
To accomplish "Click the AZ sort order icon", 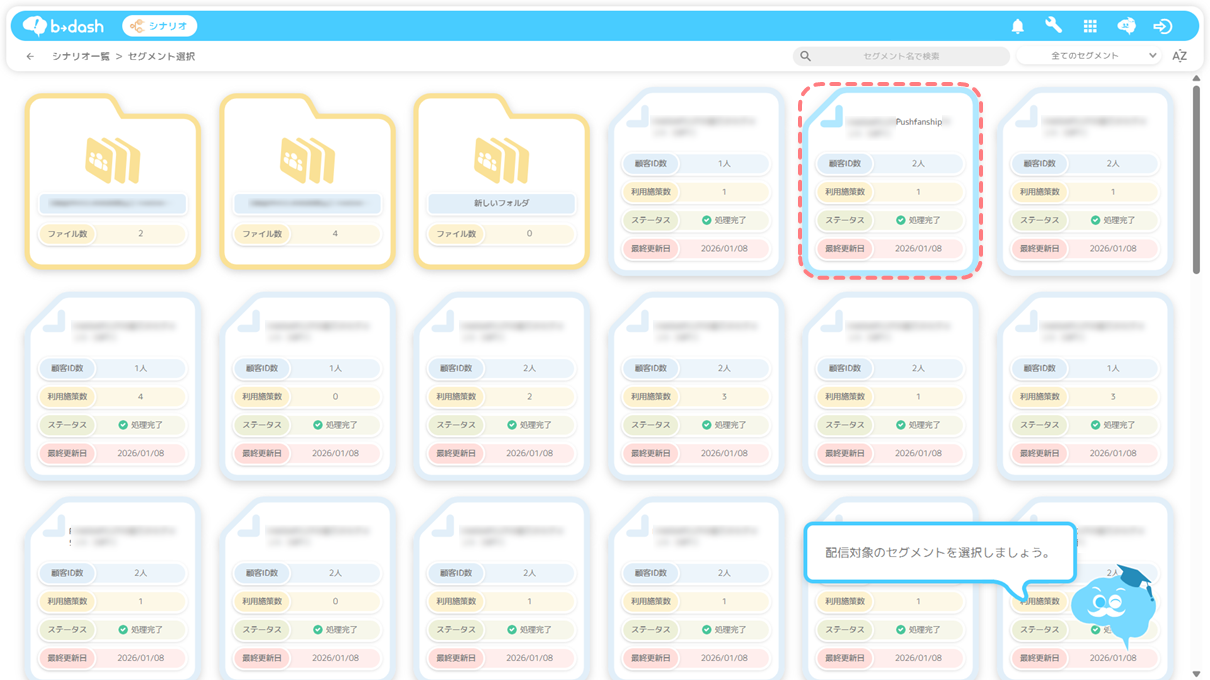I will pos(1179,56).
